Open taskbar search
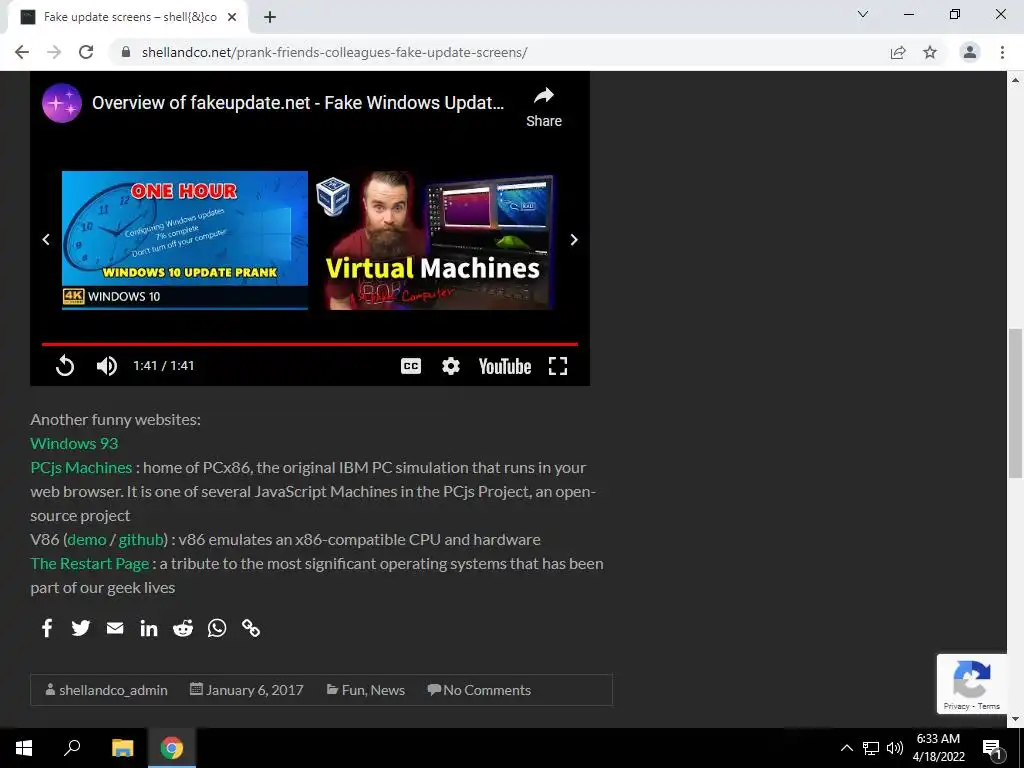 click(72, 748)
